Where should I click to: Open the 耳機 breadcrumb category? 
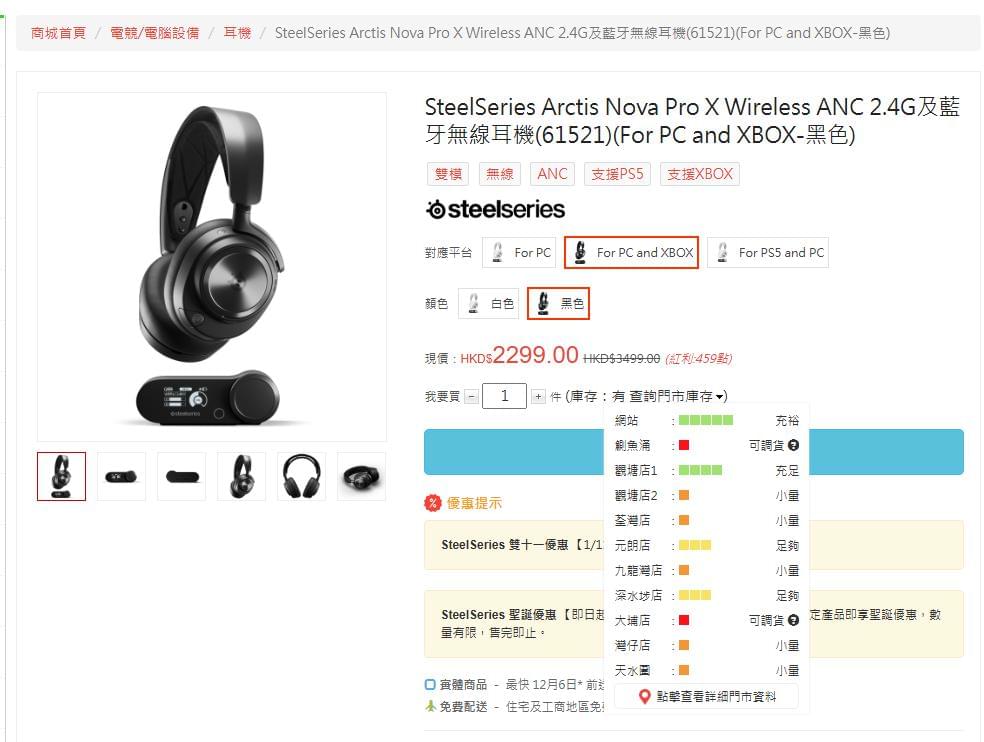(x=237, y=33)
